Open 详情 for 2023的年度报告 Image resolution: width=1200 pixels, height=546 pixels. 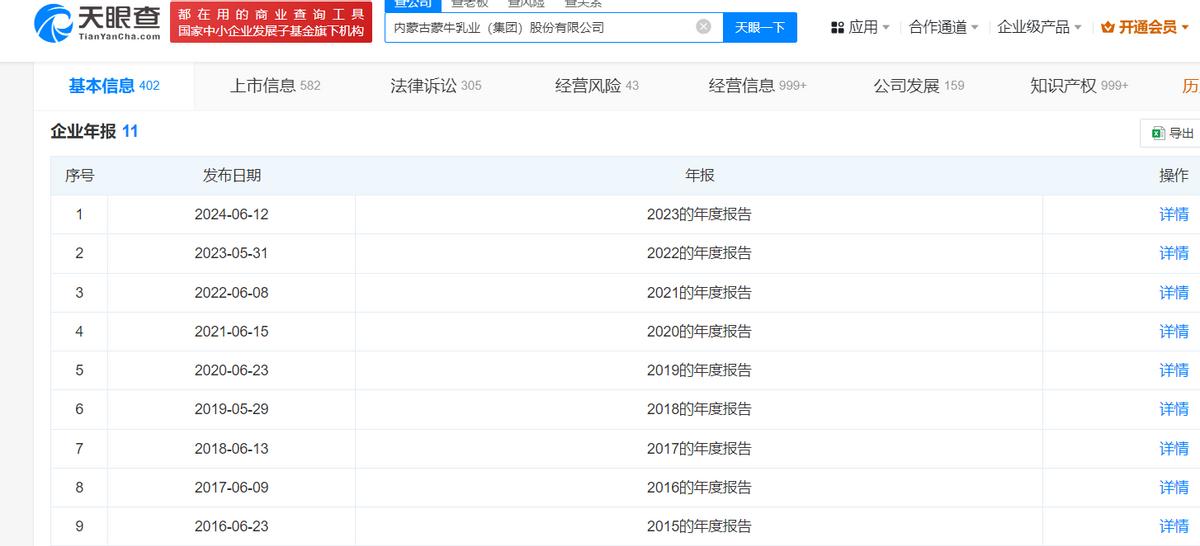click(1174, 214)
